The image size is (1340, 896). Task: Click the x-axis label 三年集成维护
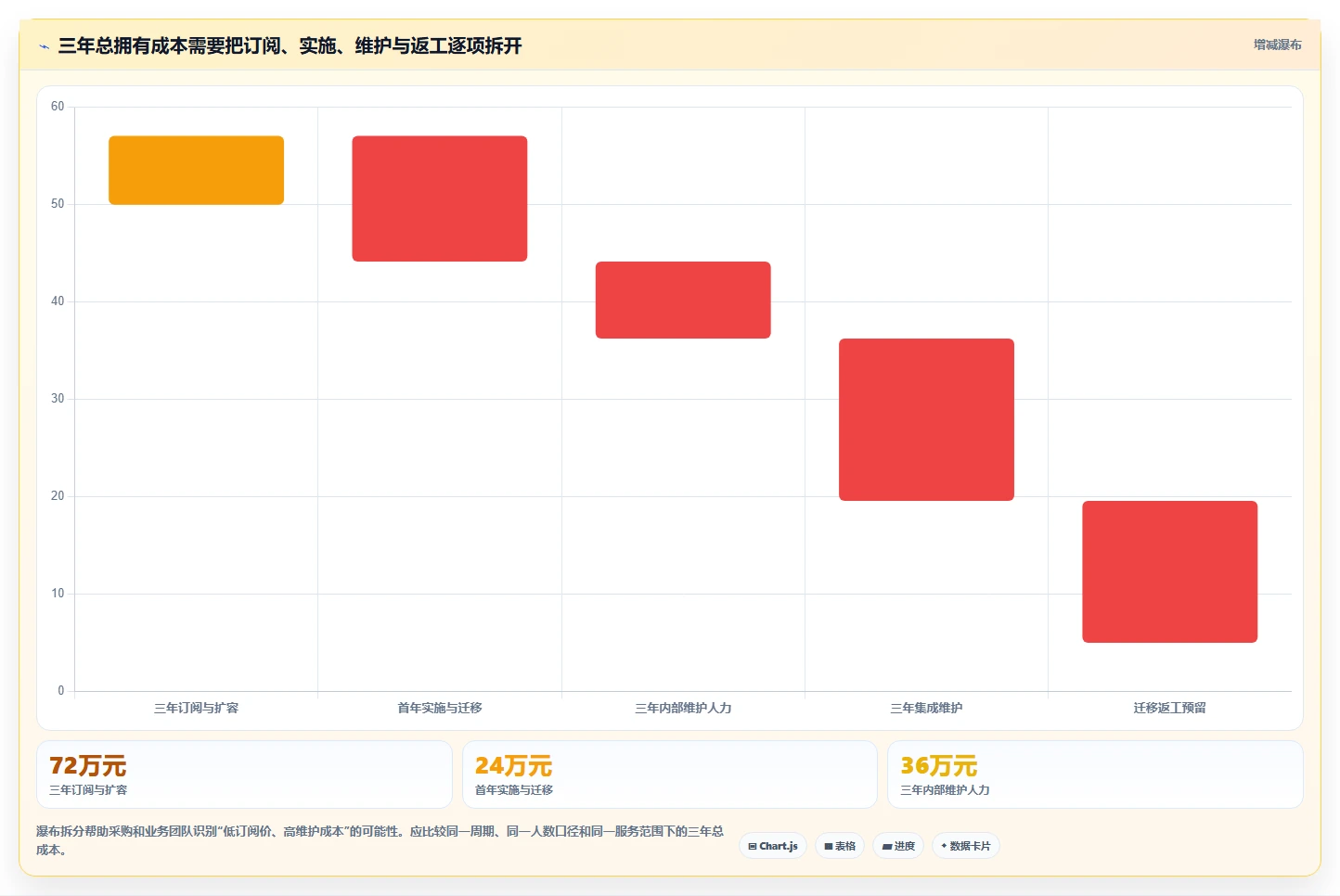coord(926,708)
